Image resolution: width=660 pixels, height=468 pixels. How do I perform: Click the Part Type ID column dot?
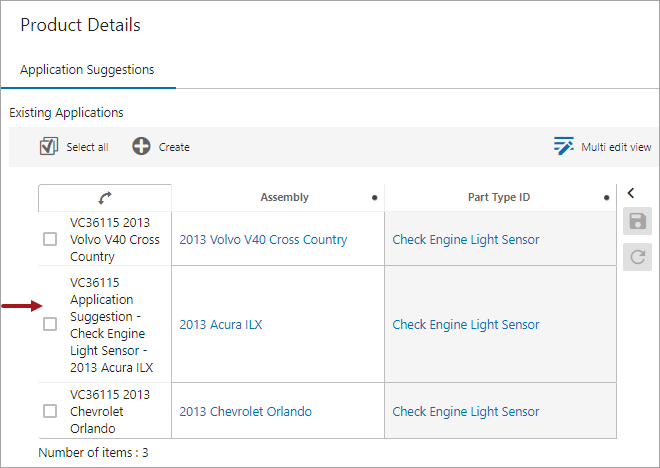(607, 197)
